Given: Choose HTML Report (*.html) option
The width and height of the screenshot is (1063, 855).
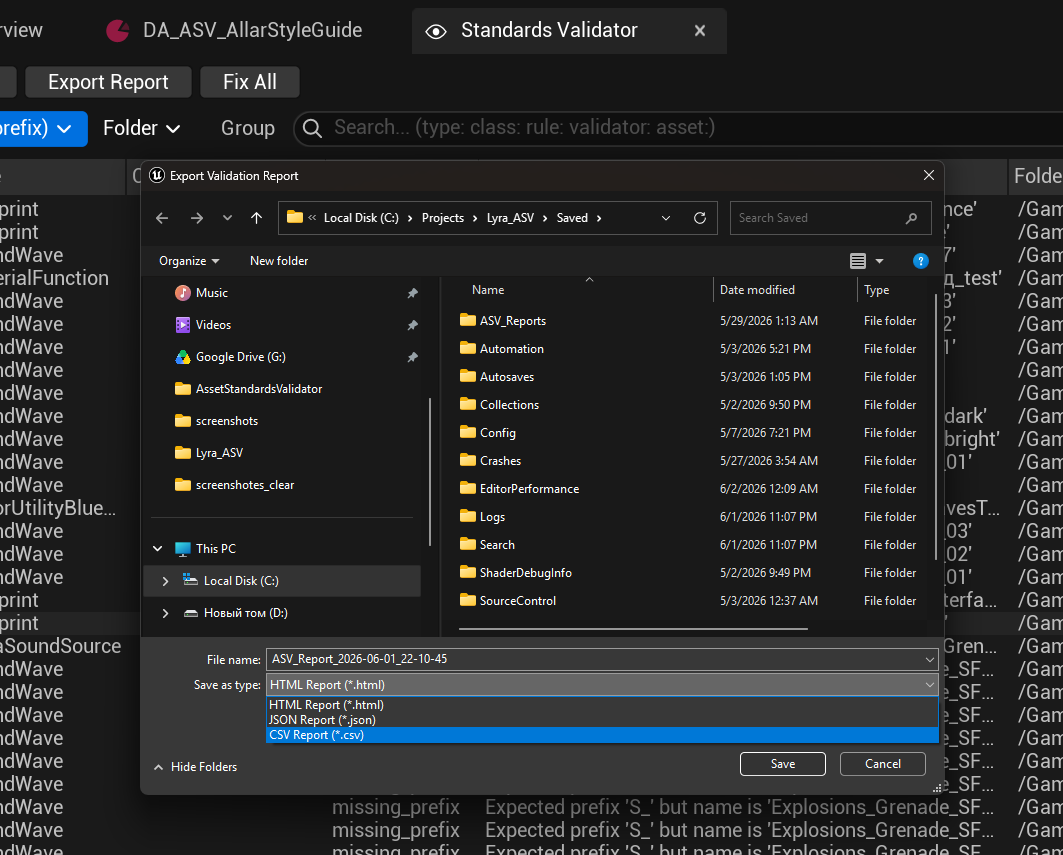Looking at the screenshot, I should 602,704.
